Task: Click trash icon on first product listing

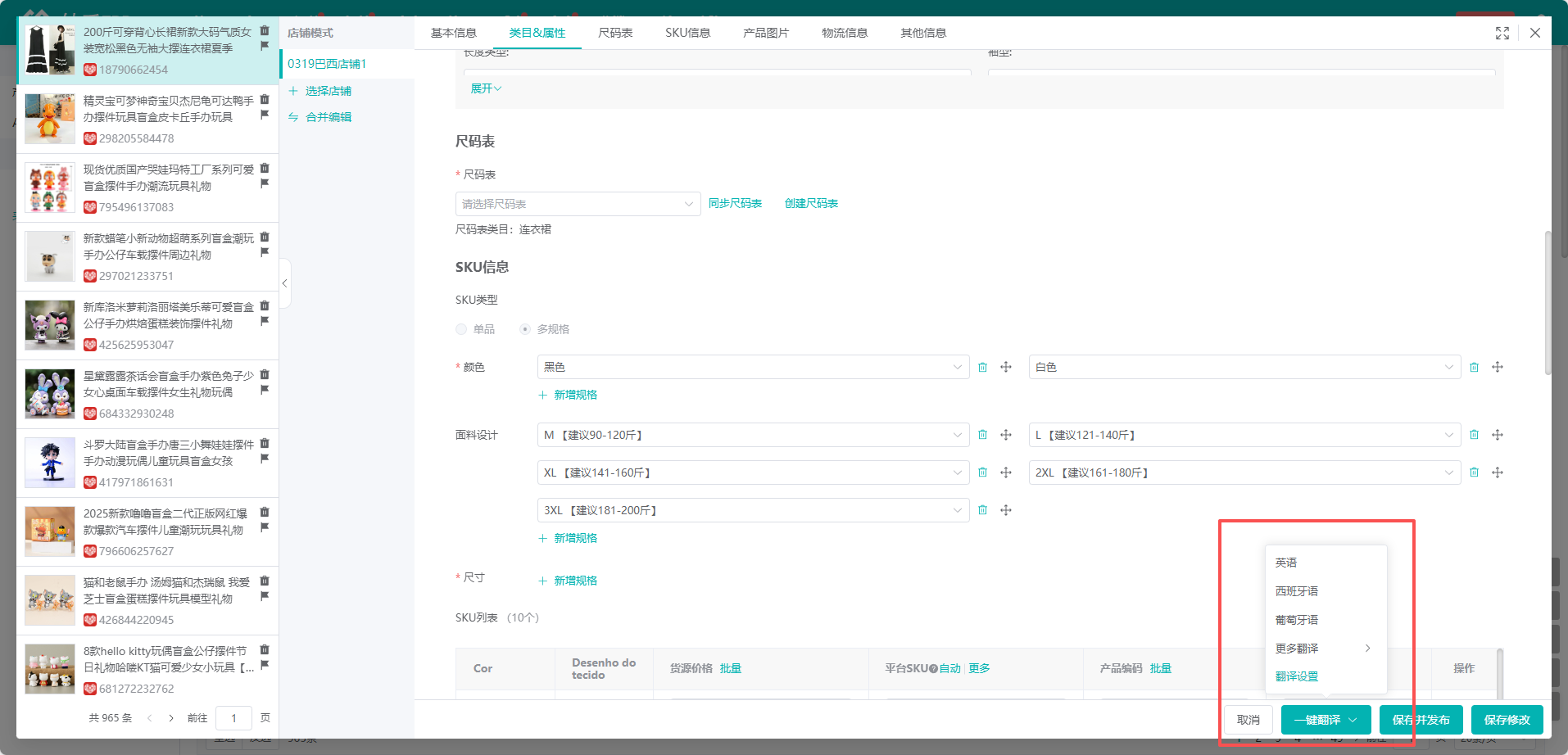Action: point(265,30)
